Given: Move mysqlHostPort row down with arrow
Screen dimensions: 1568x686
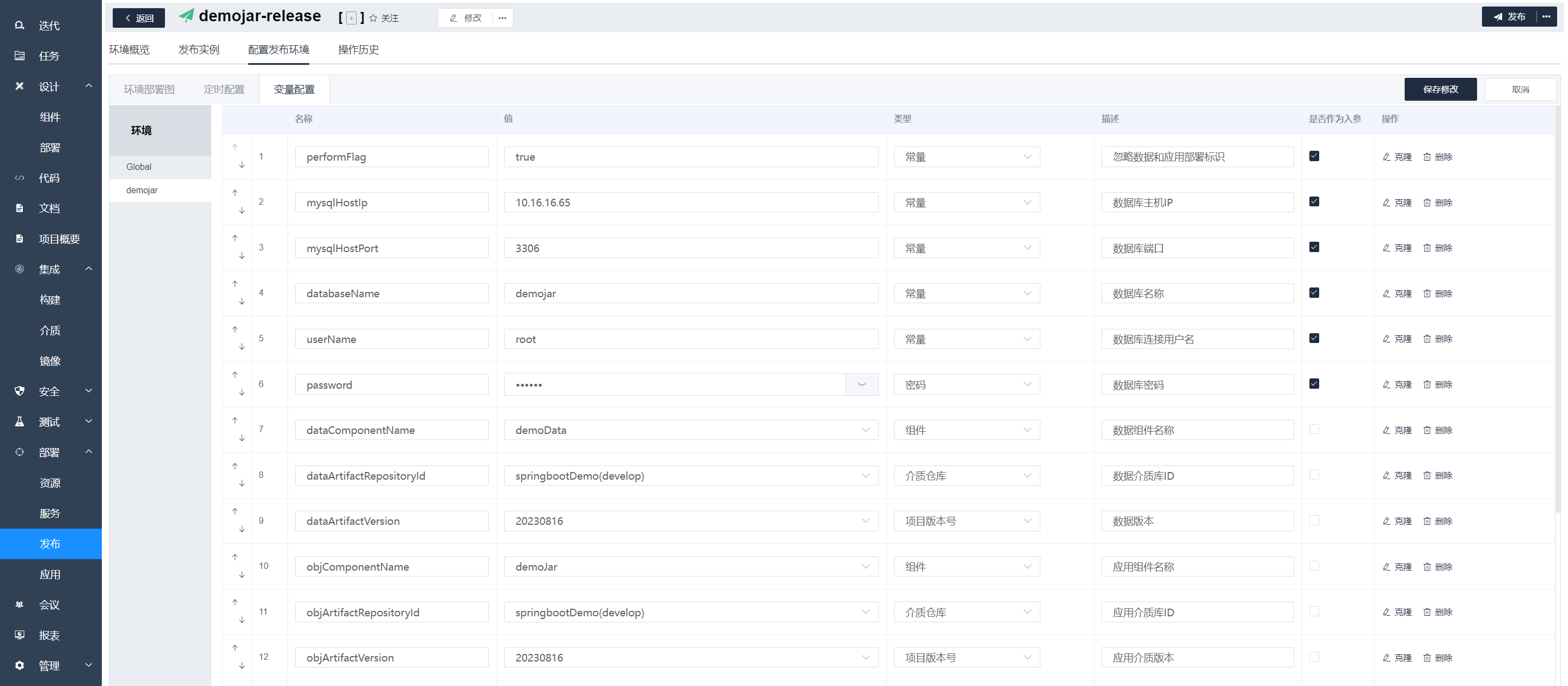Looking at the screenshot, I should (x=242, y=256).
